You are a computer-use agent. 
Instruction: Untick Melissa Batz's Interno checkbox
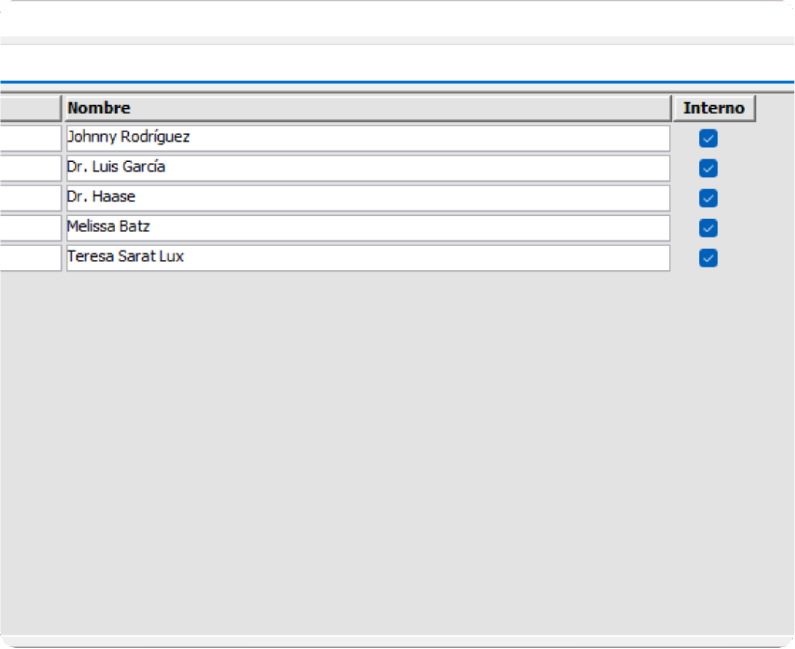coord(708,228)
